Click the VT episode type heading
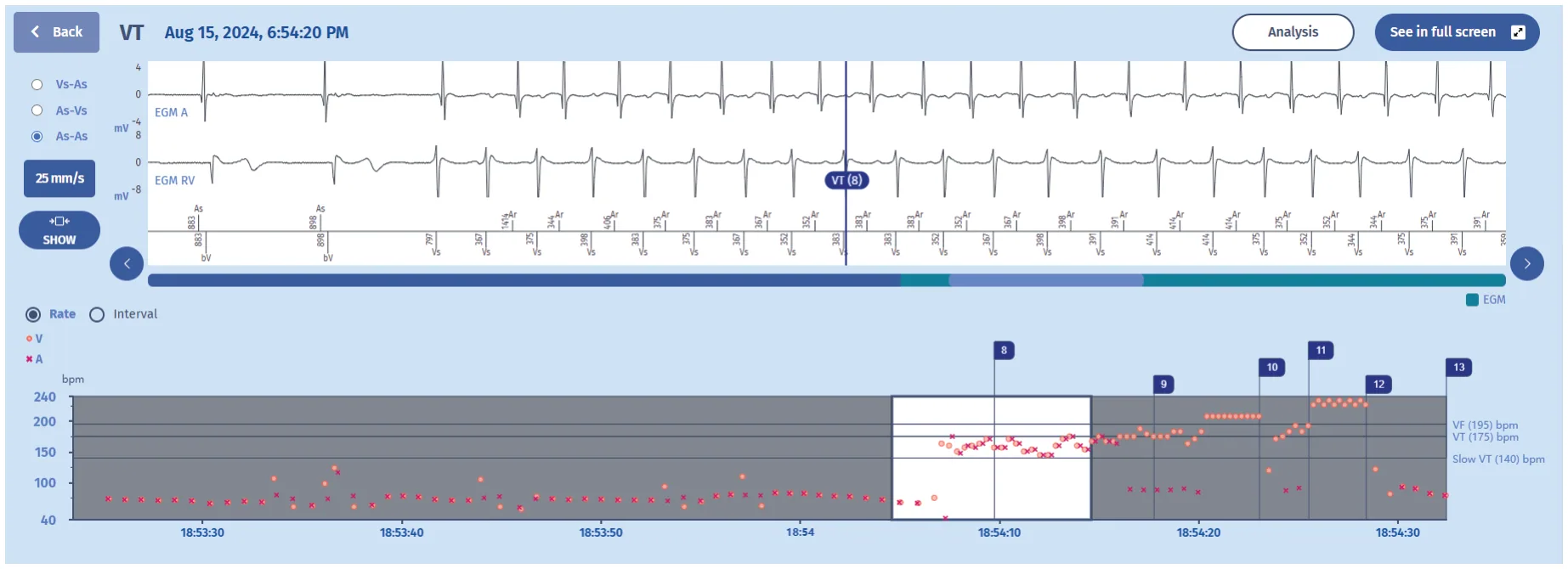The height and width of the screenshot is (569, 1568). [x=131, y=32]
